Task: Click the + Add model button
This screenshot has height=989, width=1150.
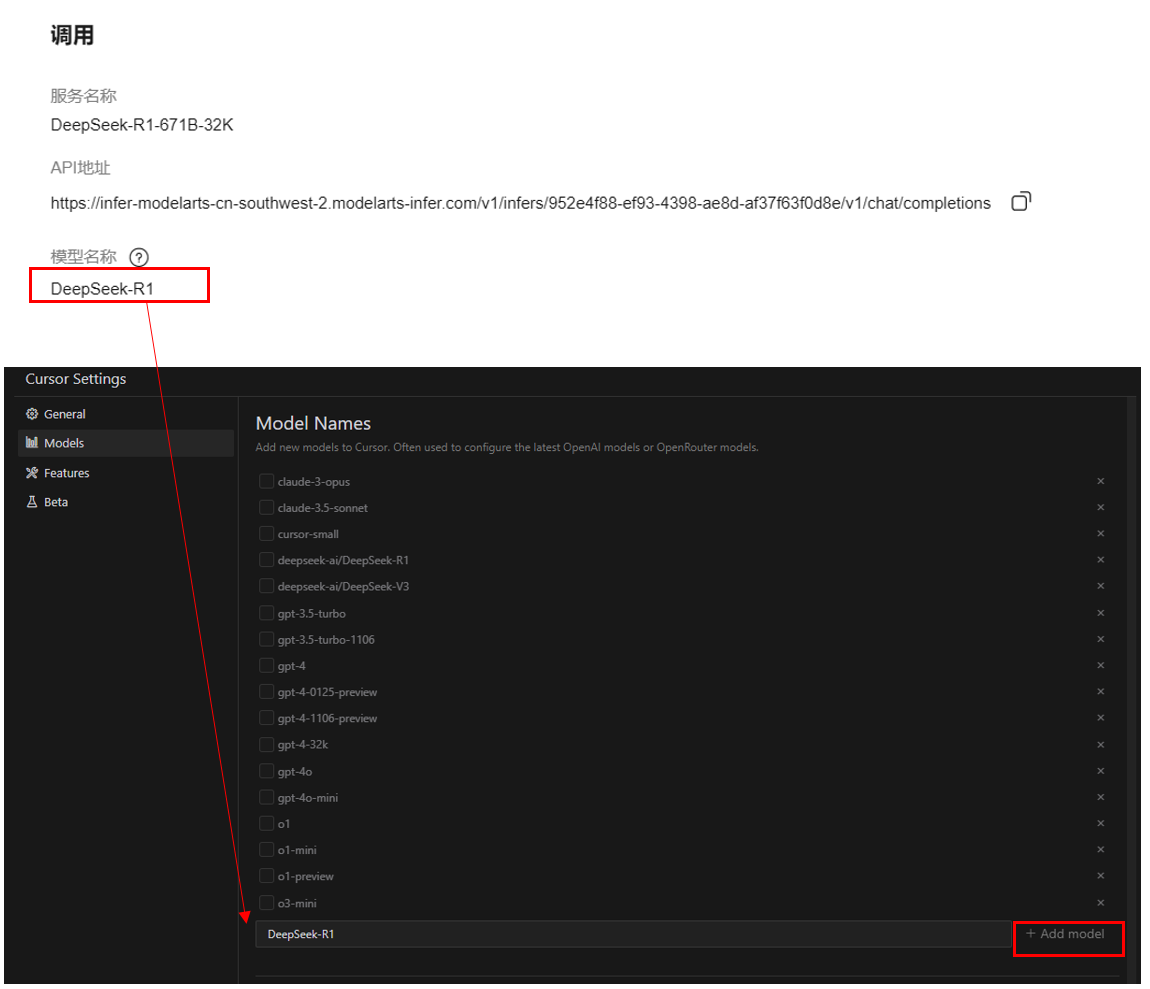Action: click(x=1066, y=934)
